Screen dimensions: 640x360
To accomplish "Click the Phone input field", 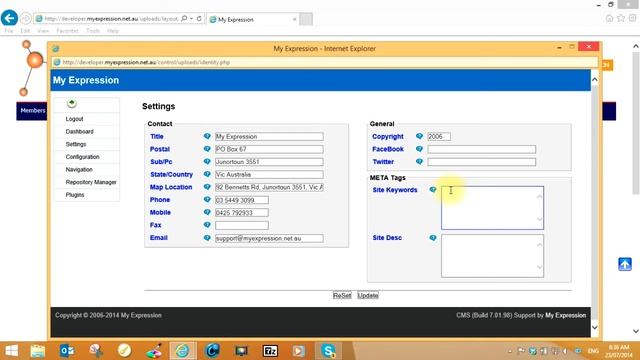I will pyautogui.click(x=242, y=200).
